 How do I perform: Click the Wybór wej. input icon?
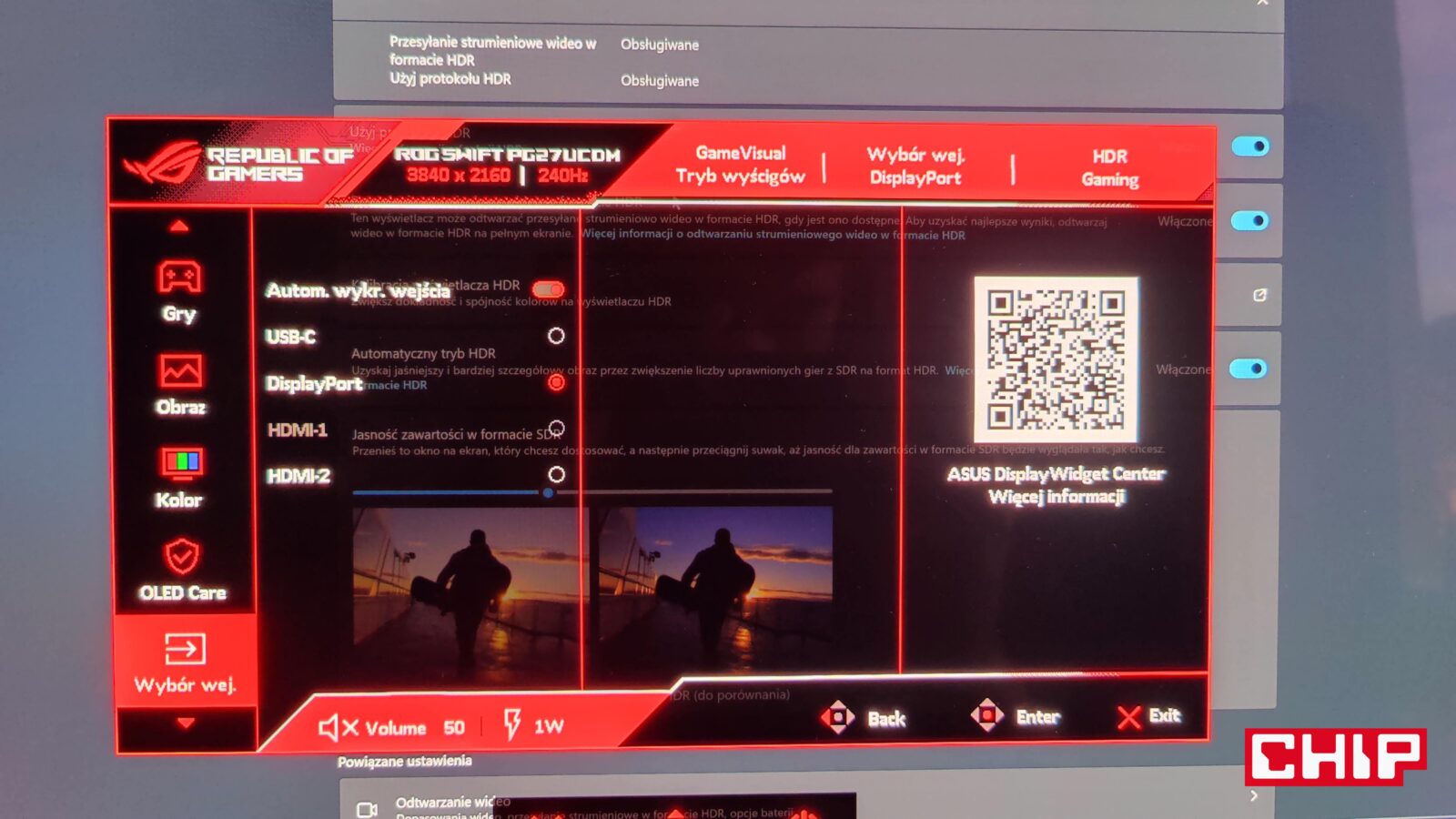(185, 650)
